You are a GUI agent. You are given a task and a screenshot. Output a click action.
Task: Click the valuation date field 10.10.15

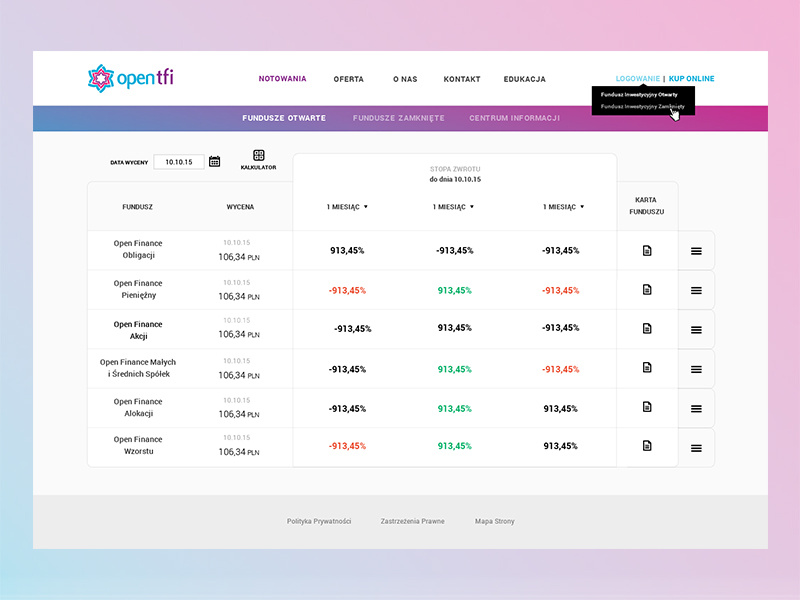pyautogui.click(x=179, y=162)
